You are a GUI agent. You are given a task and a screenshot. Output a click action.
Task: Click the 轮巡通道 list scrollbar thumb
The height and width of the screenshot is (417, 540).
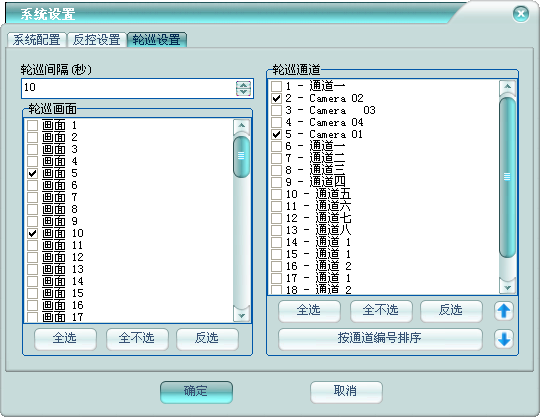tap(507, 177)
